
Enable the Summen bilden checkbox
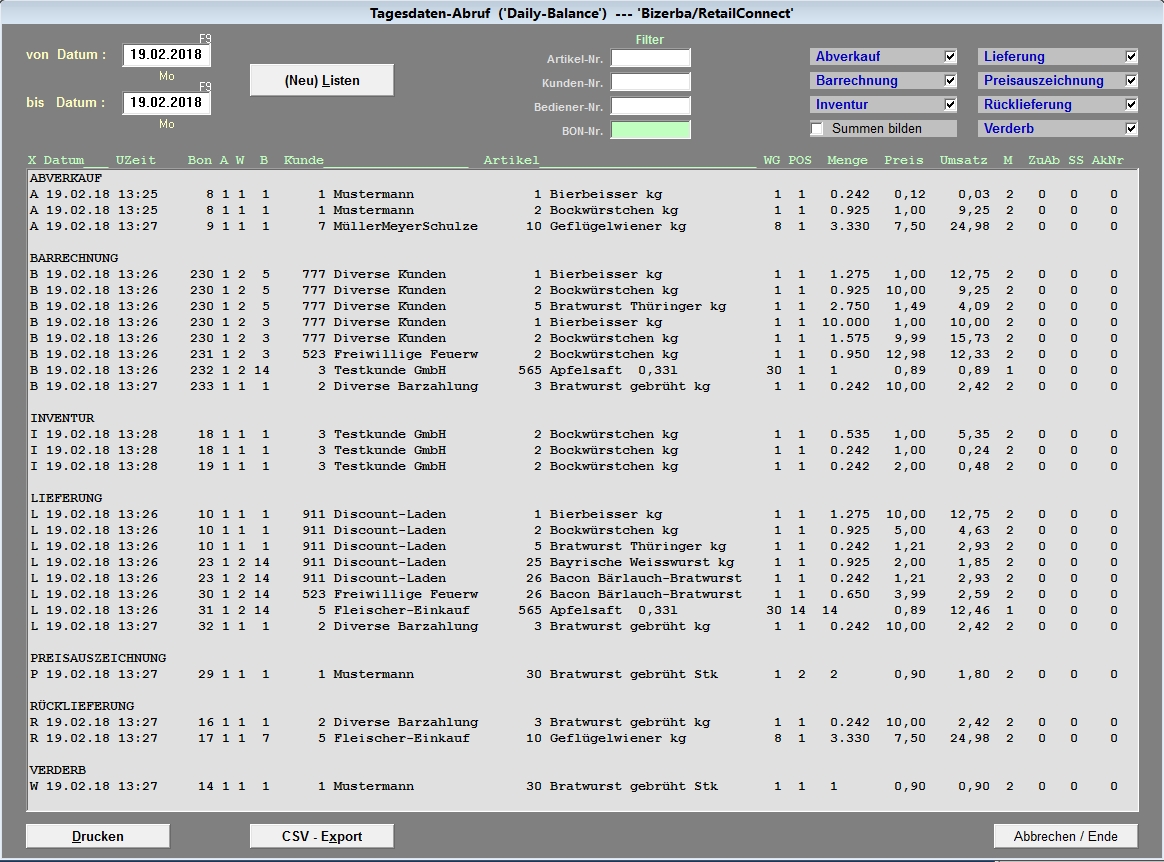[x=818, y=129]
